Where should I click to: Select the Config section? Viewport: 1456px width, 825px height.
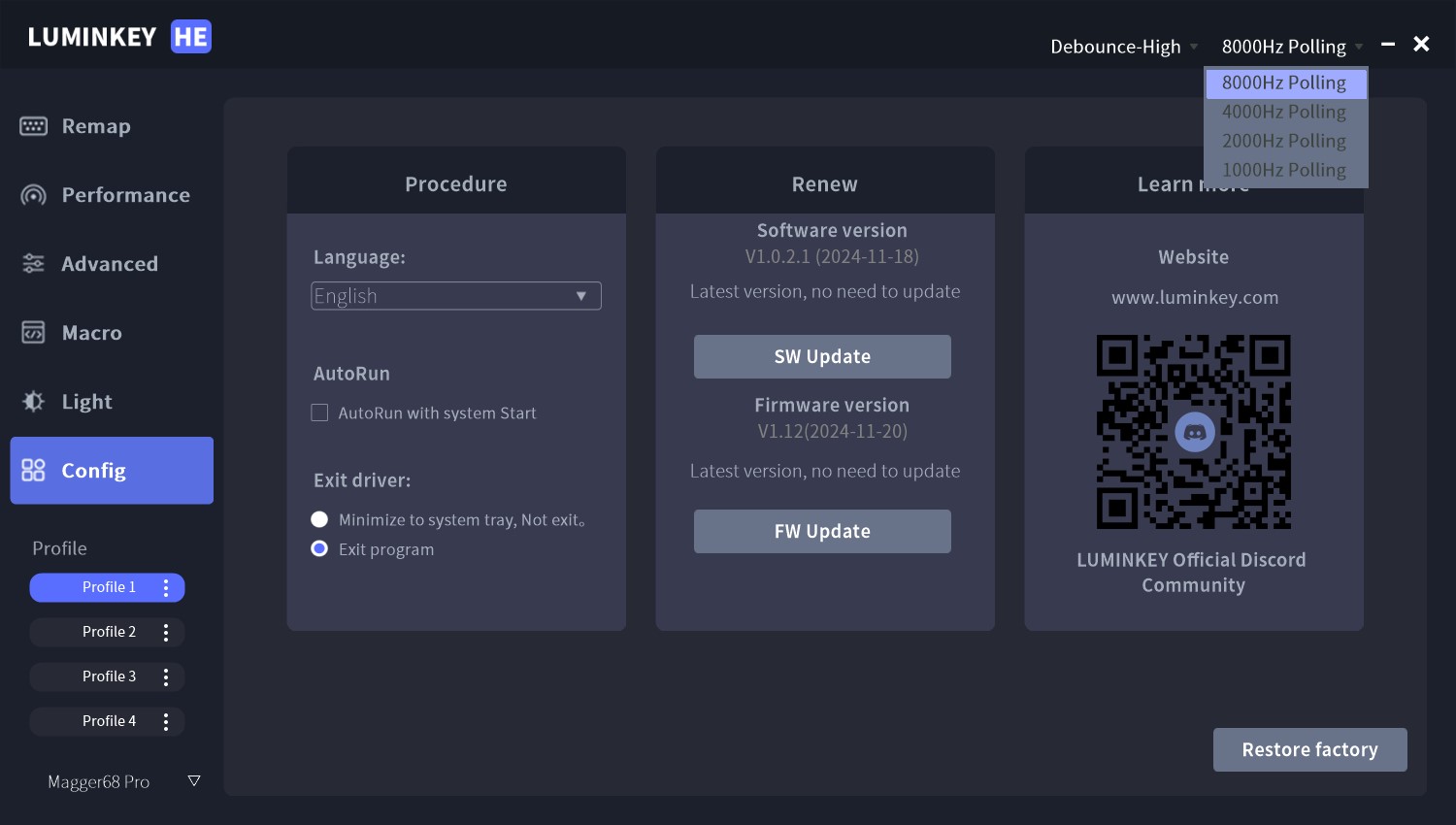tap(112, 471)
